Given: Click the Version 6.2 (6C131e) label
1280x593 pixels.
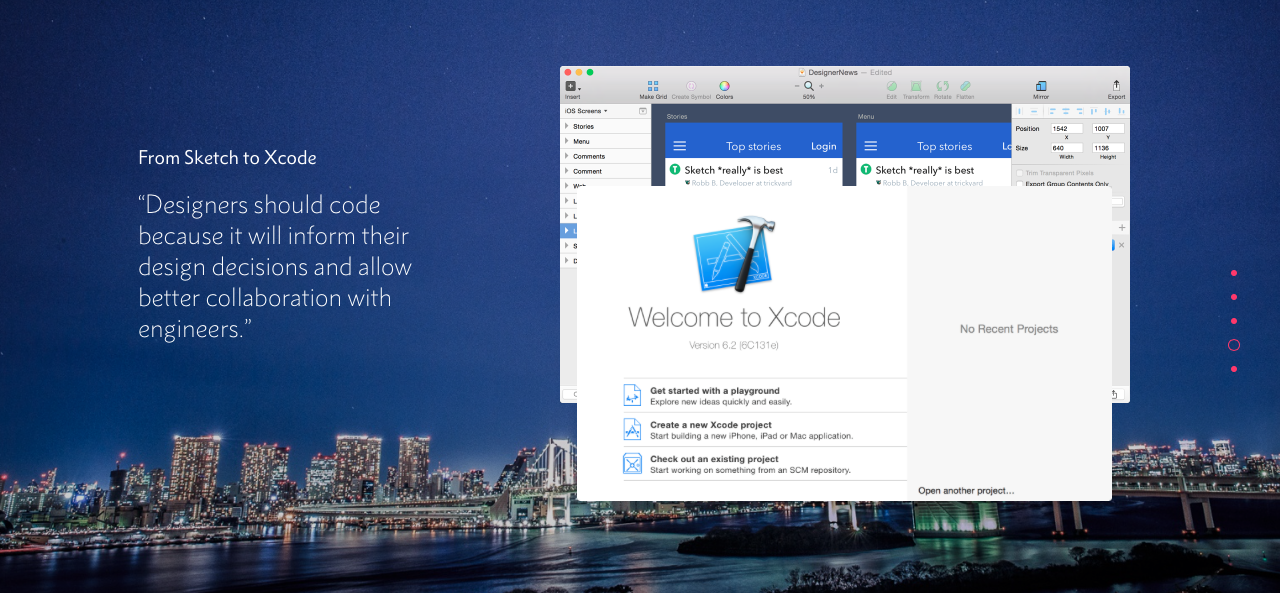Looking at the screenshot, I should click(734, 345).
